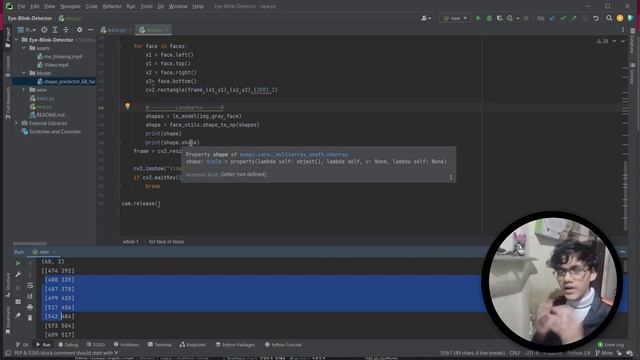Screen dimensions: 640x360
Task: Click the green Debug bug icon in toolbar
Action: [489, 18]
